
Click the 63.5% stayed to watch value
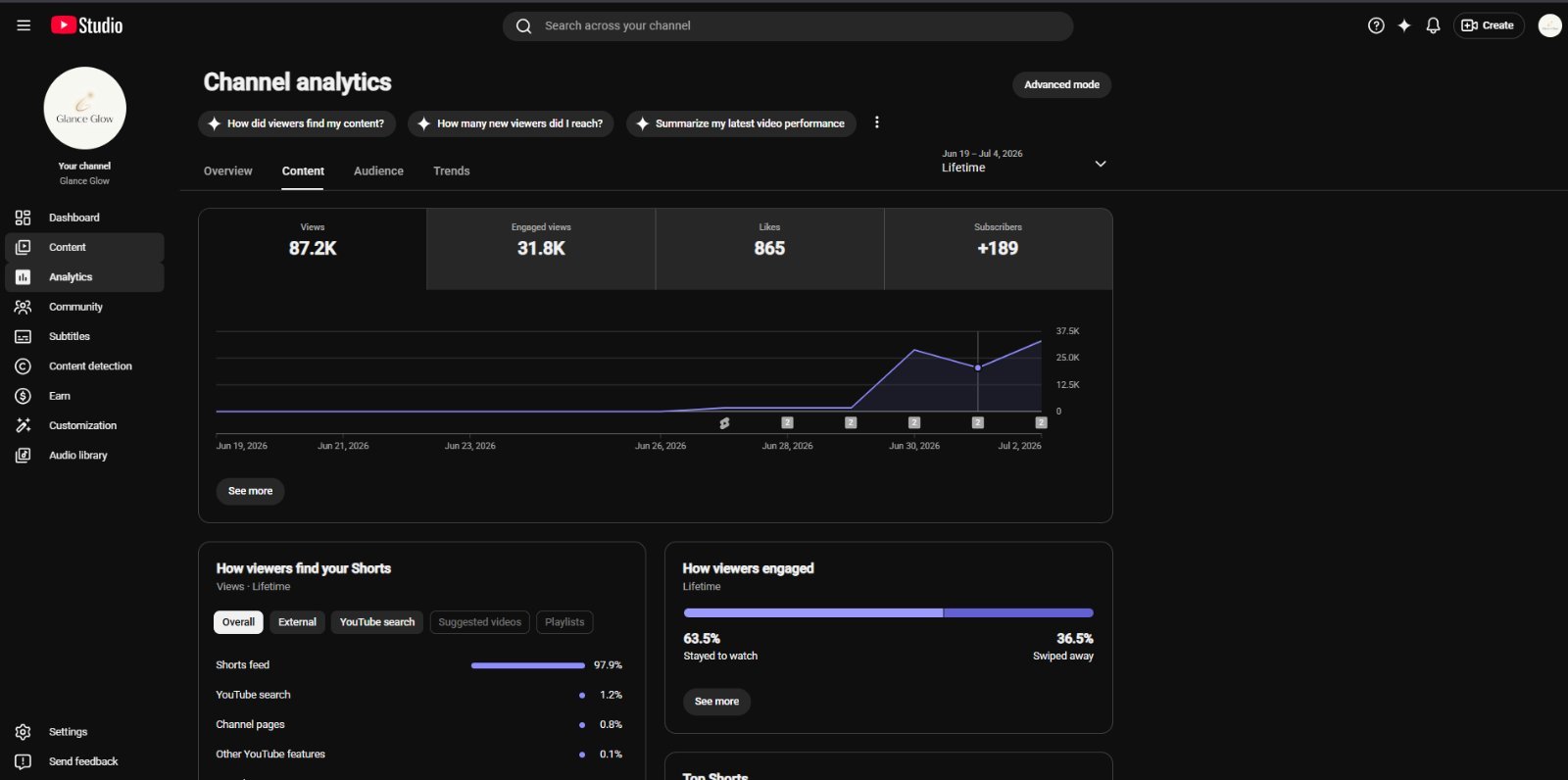pos(702,639)
